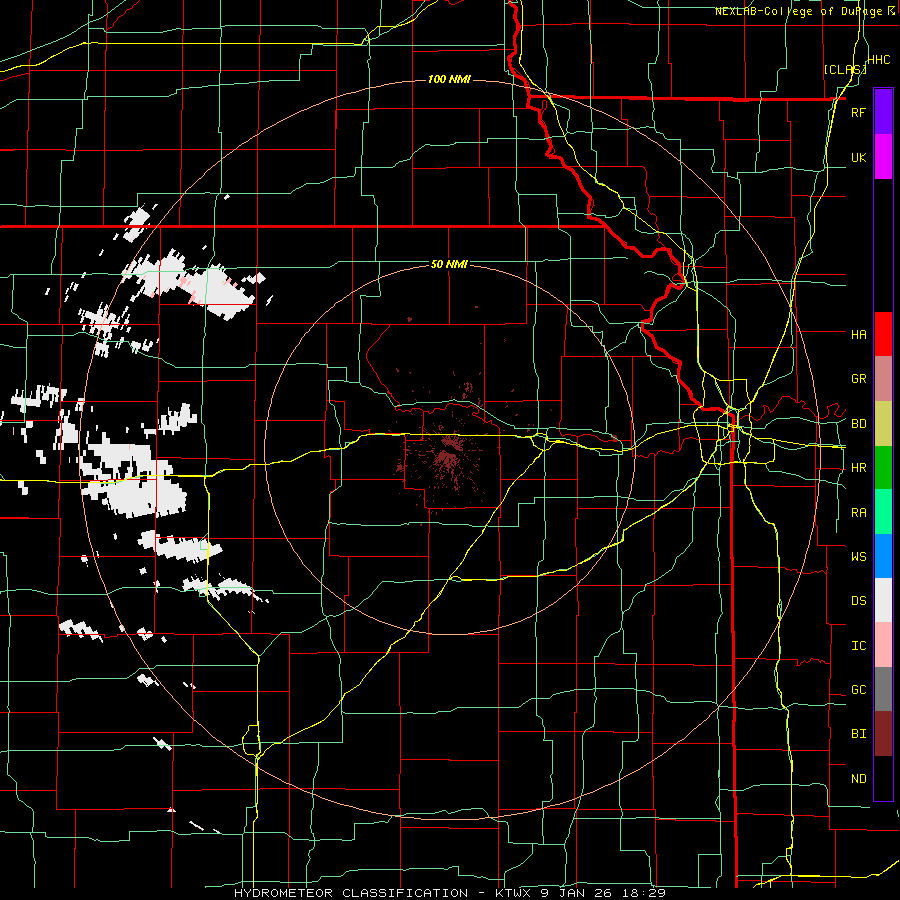900x900 pixels.
Task: Click the GC gray legend swatch
Action: click(x=883, y=689)
